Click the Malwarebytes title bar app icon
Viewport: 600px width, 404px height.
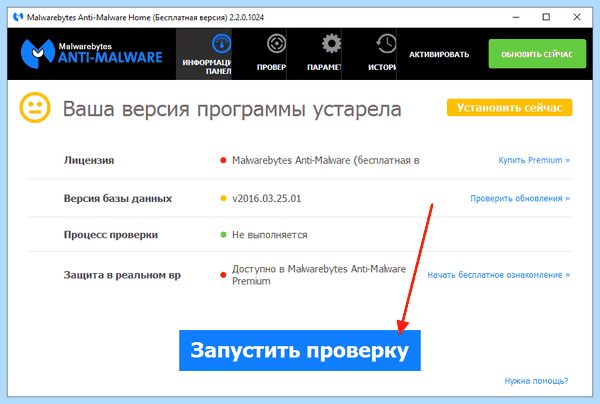coord(18,17)
